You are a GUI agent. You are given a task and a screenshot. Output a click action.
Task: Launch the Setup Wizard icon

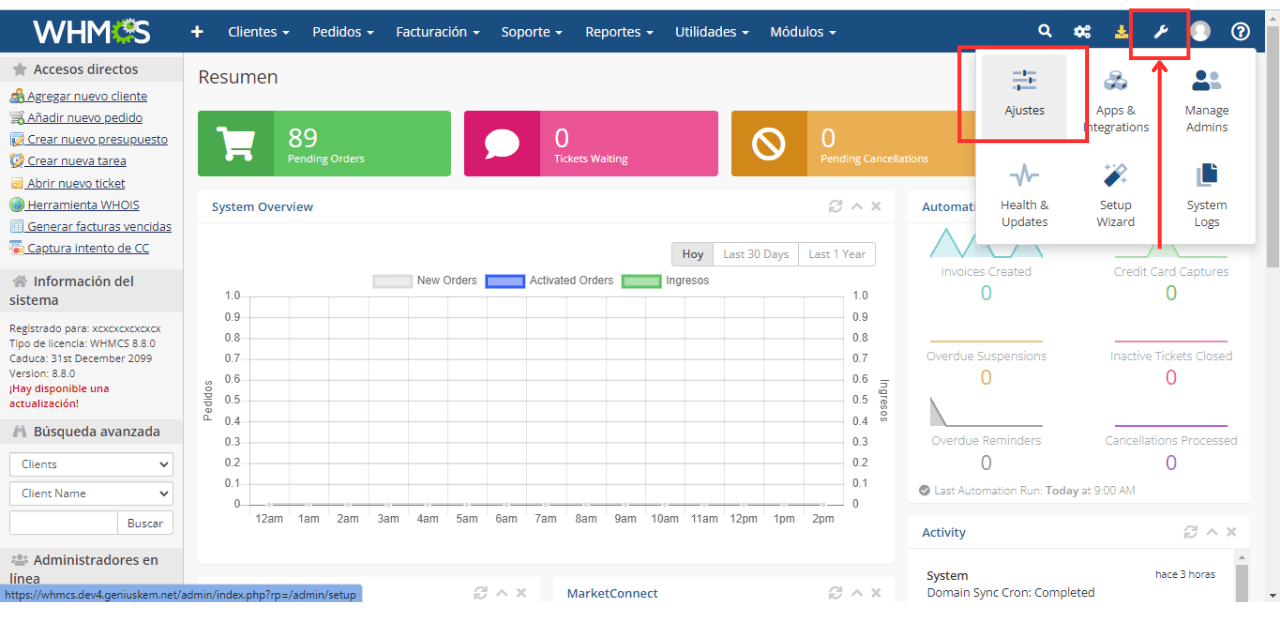pos(1115,195)
